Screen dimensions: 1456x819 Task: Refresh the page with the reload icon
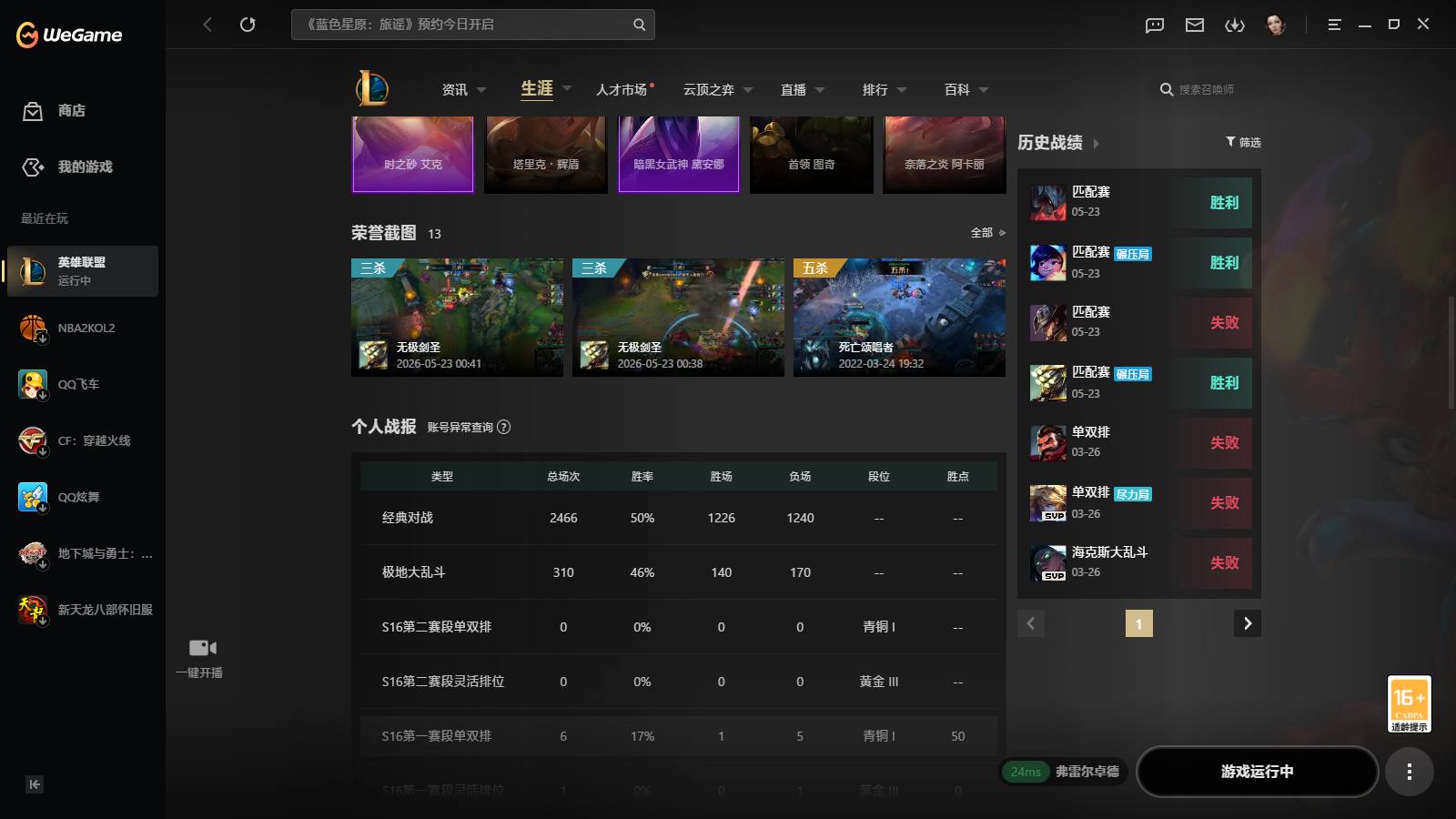[x=248, y=25]
